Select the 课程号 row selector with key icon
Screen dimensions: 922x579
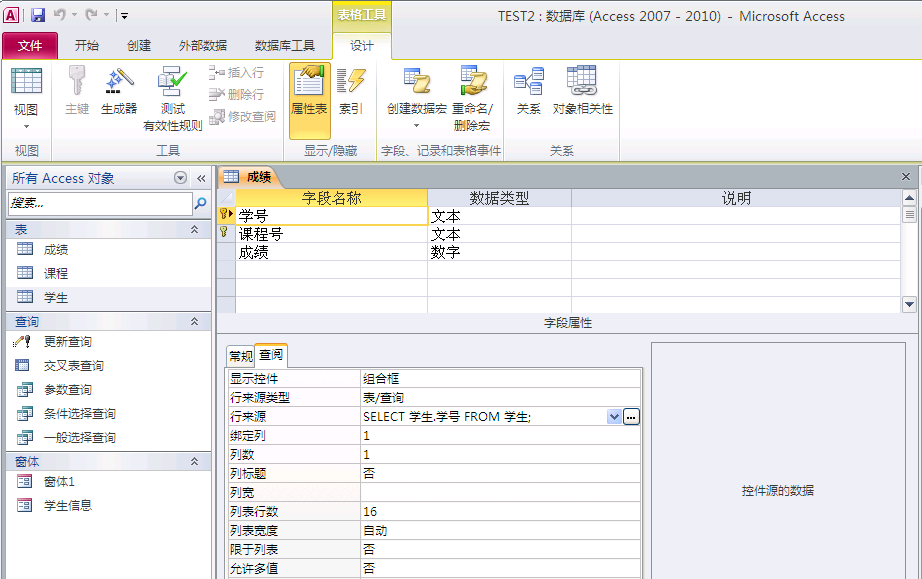(x=226, y=234)
